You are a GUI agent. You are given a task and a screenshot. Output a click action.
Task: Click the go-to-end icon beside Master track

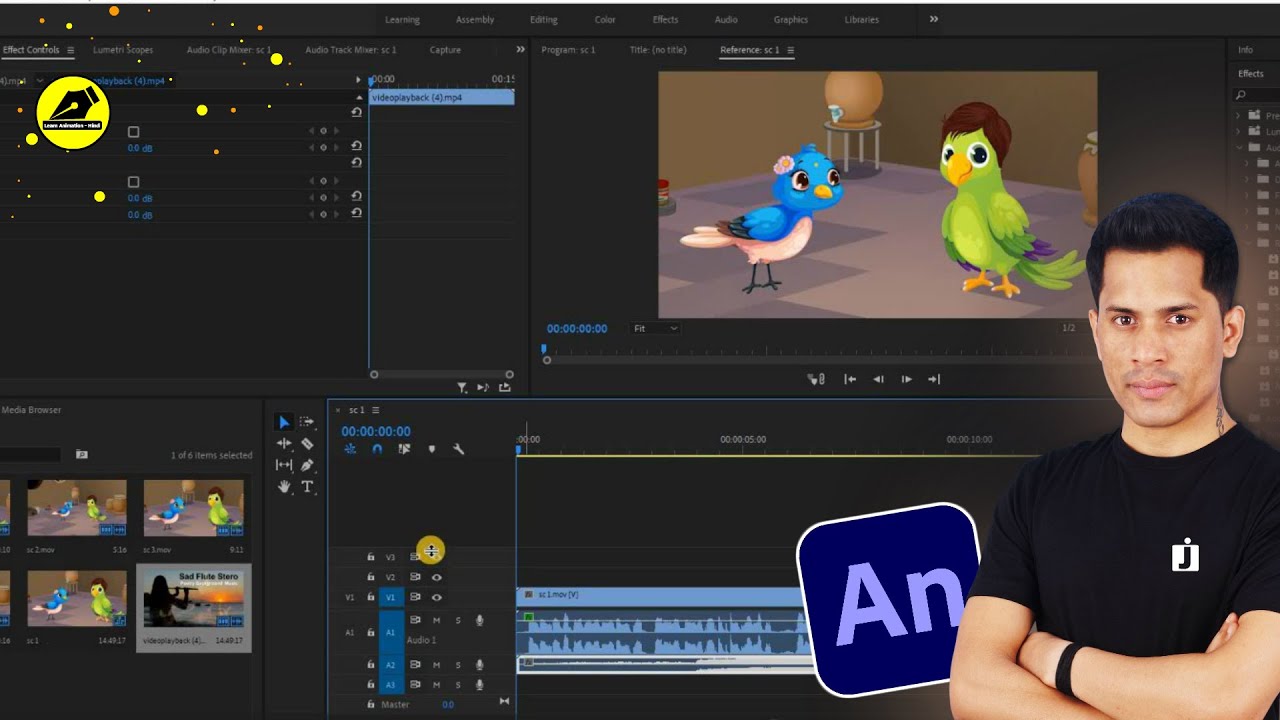pos(504,701)
